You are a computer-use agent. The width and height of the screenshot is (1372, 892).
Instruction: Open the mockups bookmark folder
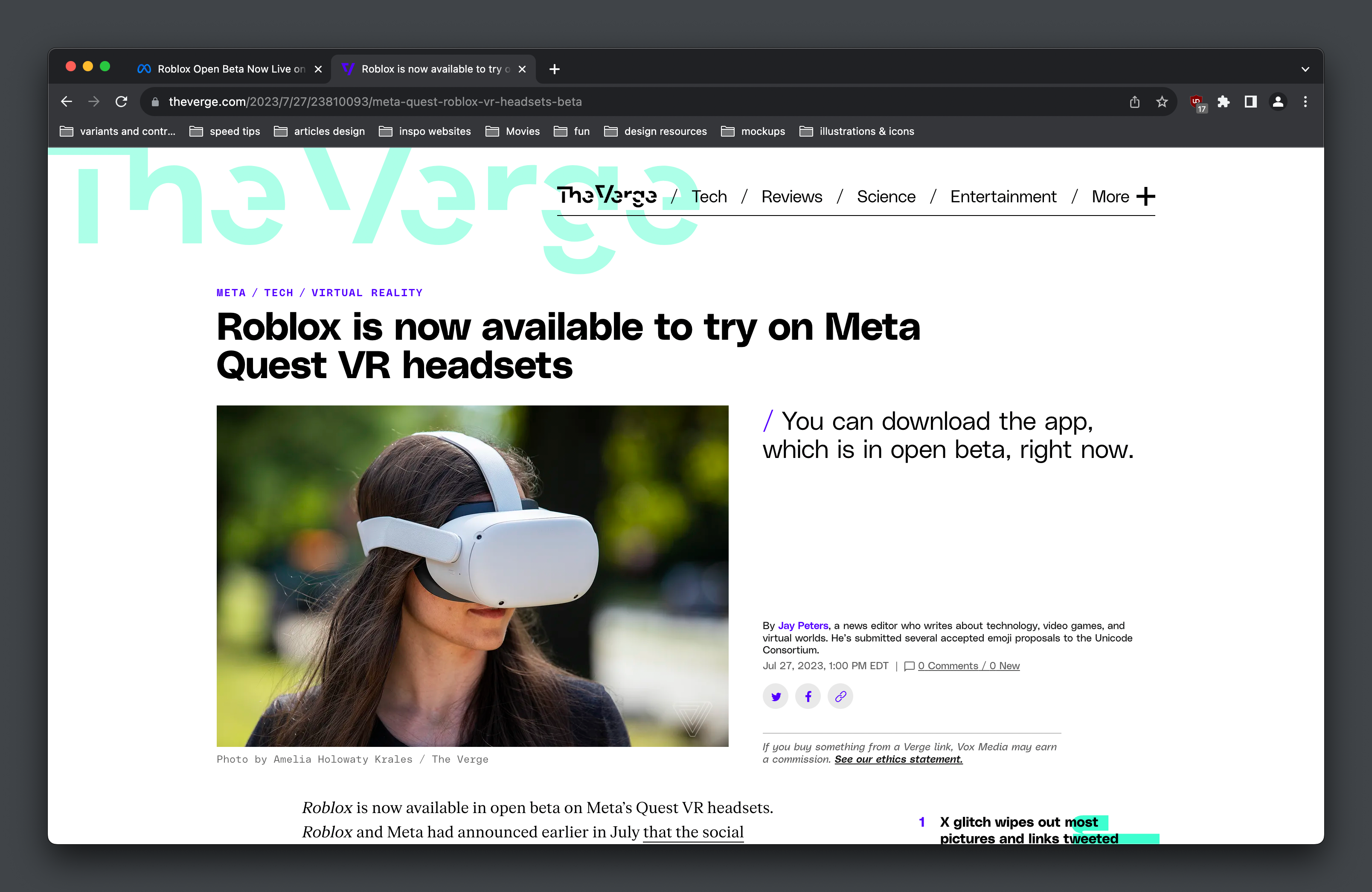[753, 131]
